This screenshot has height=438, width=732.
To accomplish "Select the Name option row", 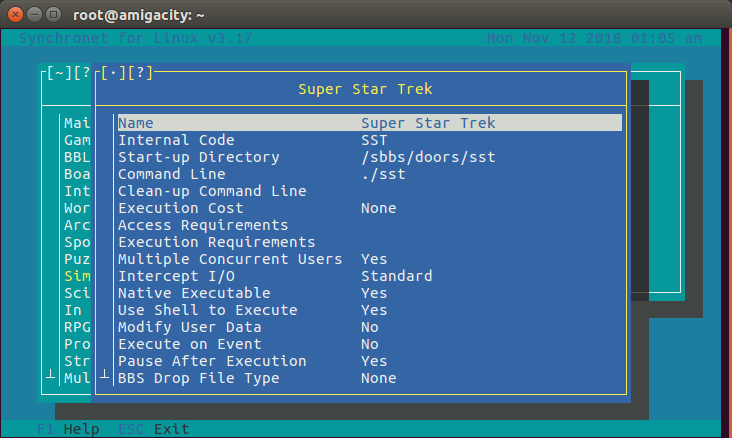I will 369,123.
